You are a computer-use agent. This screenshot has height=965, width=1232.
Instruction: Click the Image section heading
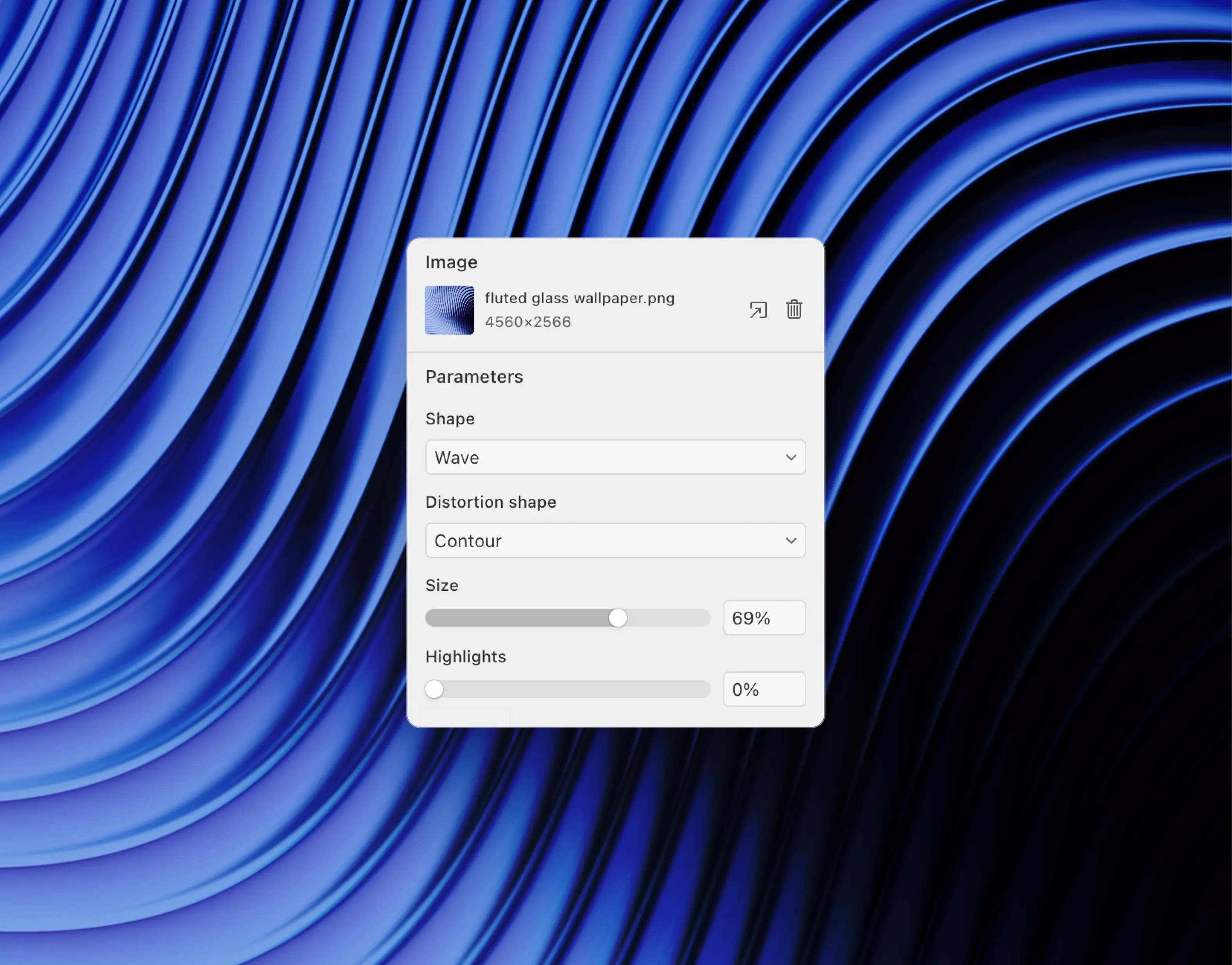click(x=451, y=262)
